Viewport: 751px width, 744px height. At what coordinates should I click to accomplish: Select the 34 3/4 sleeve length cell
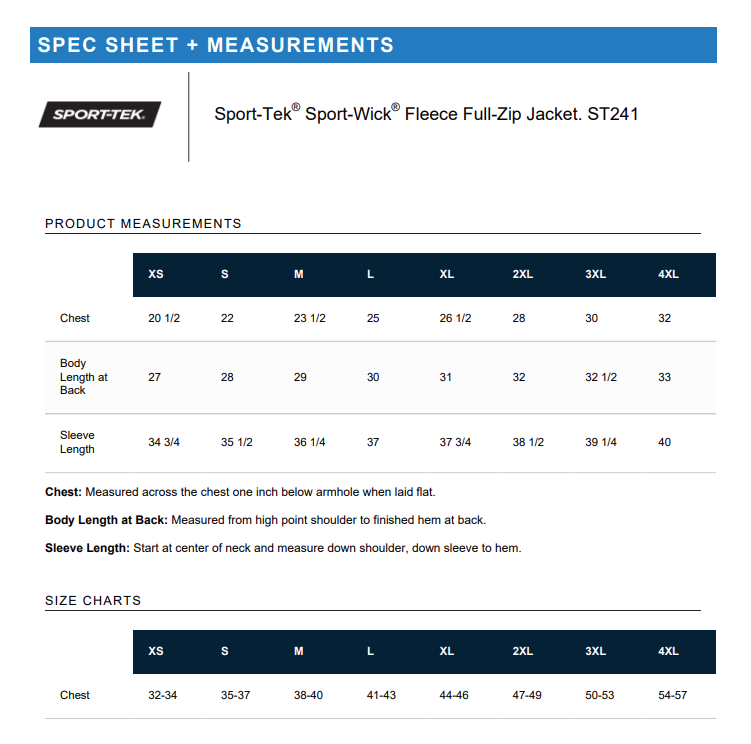(164, 442)
